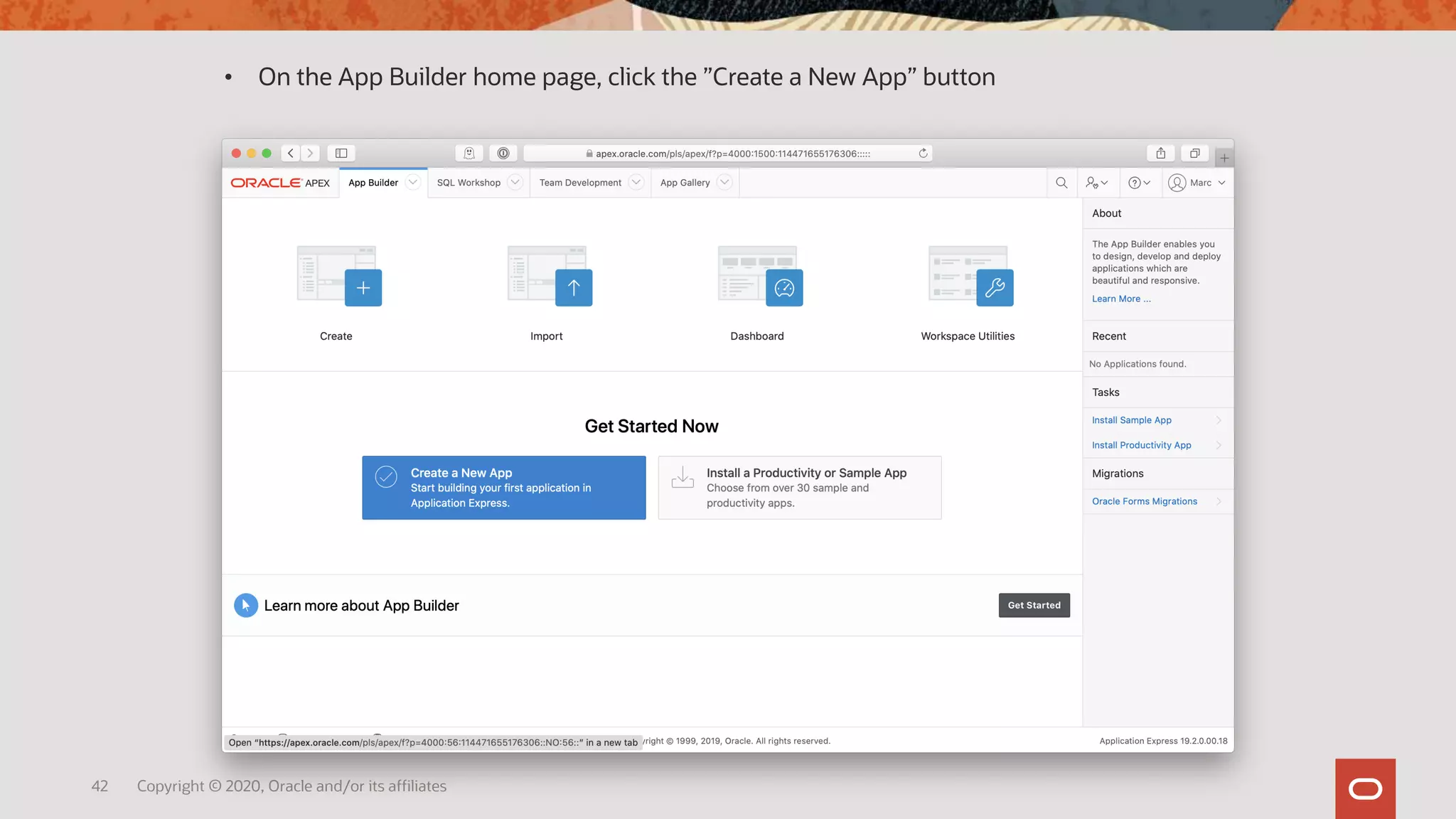Click the checkmark icon in Create a New App
Image resolution: width=1456 pixels, height=819 pixels.
point(386,476)
